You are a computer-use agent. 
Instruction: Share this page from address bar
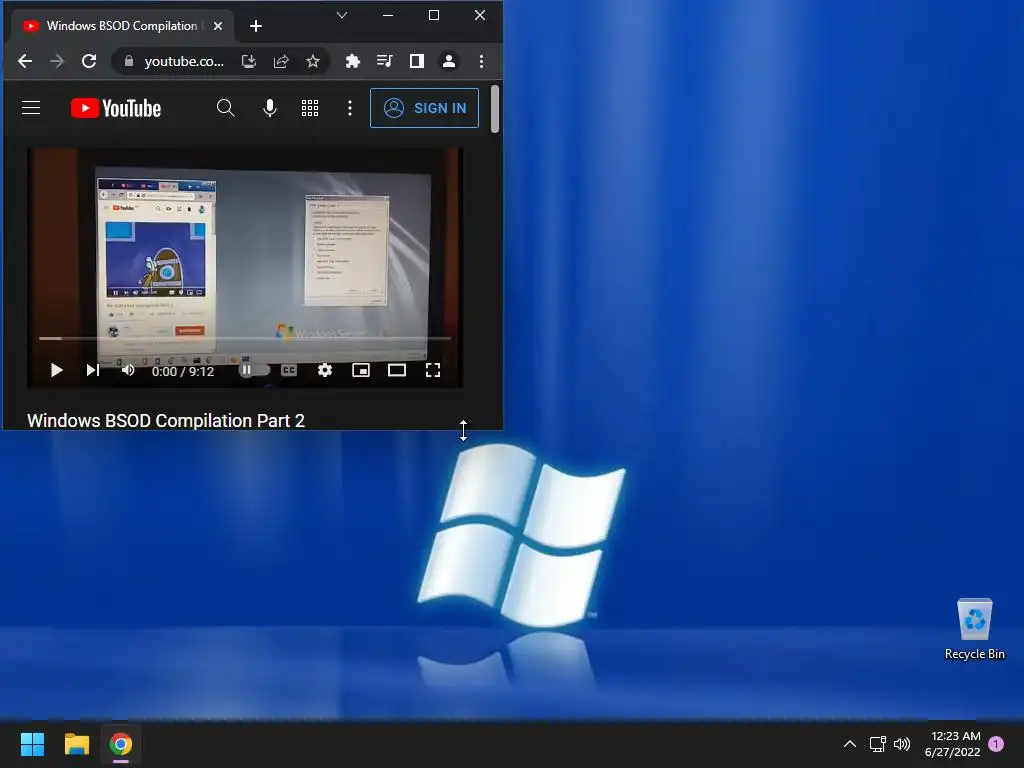point(281,61)
